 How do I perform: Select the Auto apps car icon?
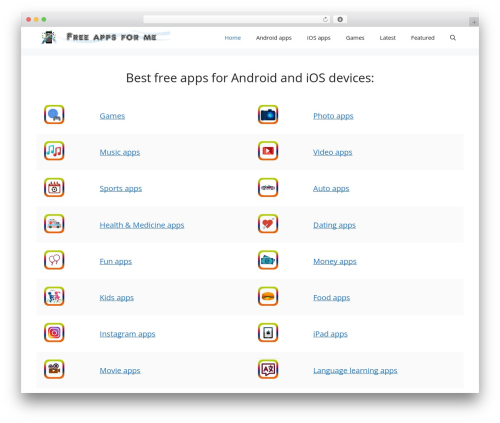point(268,187)
